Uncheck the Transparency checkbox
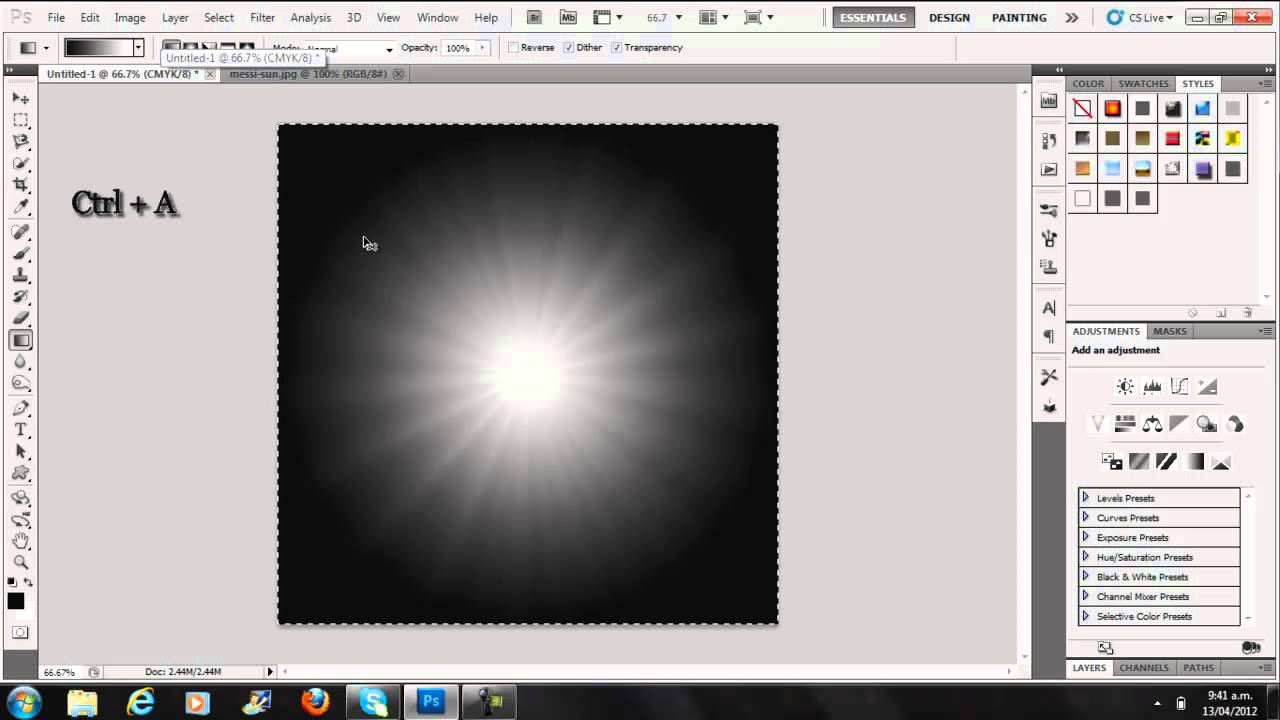The image size is (1280, 720). (616, 48)
